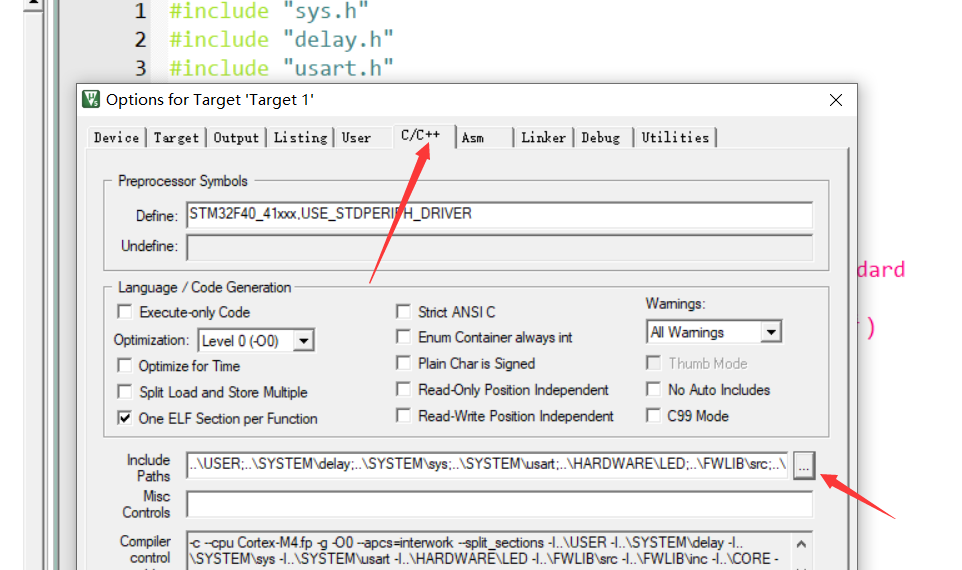Viewport: 962px width, 570px height.
Task: Enable C99 Mode checkbox
Action: (653, 416)
